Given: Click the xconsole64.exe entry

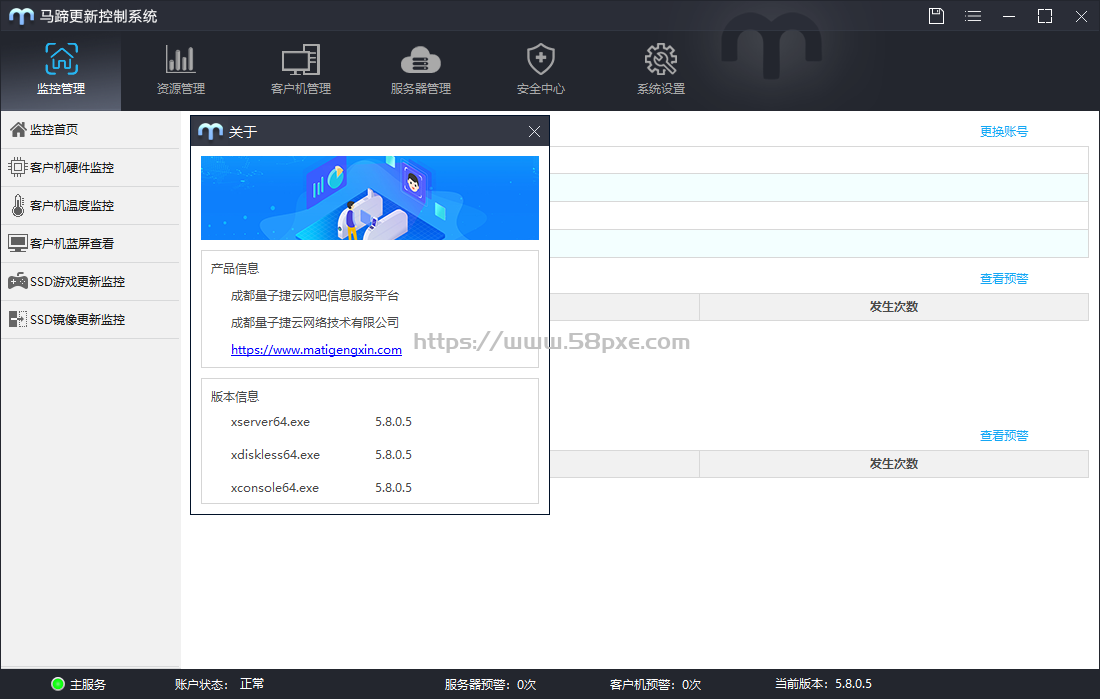Looking at the screenshot, I should click(274, 488).
